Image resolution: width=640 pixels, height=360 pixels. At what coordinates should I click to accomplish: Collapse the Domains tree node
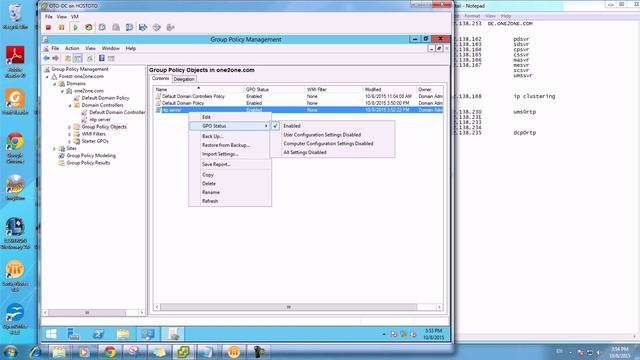[55, 84]
